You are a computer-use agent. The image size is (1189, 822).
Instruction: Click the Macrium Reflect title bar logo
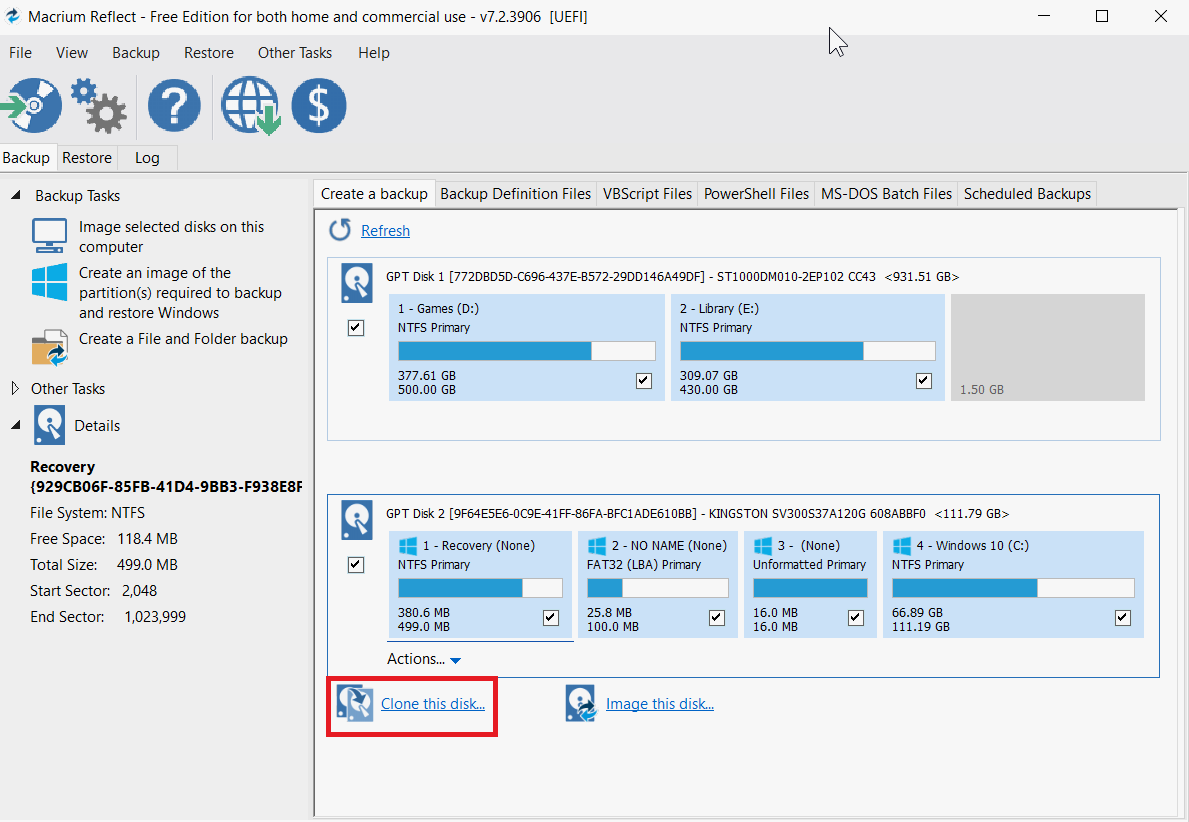[x=13, y=16]
